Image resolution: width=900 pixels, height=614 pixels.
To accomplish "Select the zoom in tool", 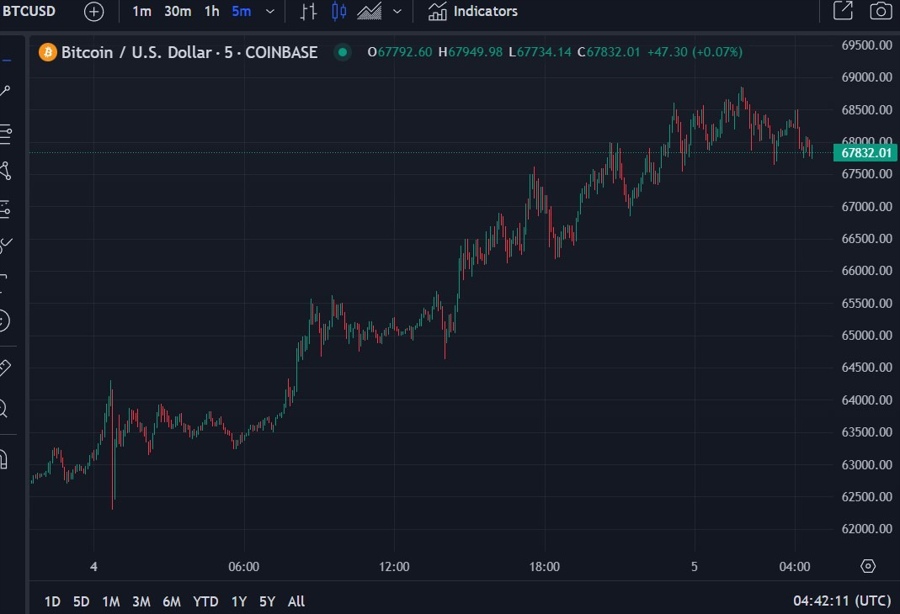I will pos(3,409).
